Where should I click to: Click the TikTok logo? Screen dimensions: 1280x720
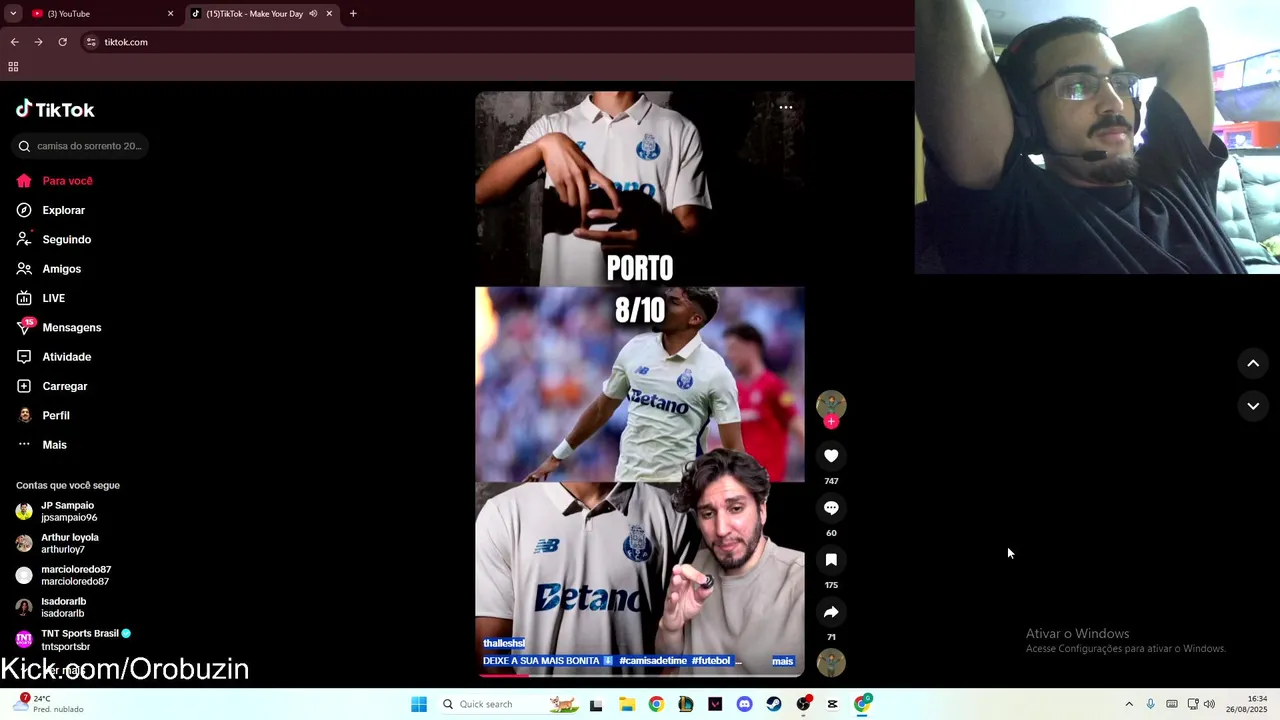click(x=55, y=109)
